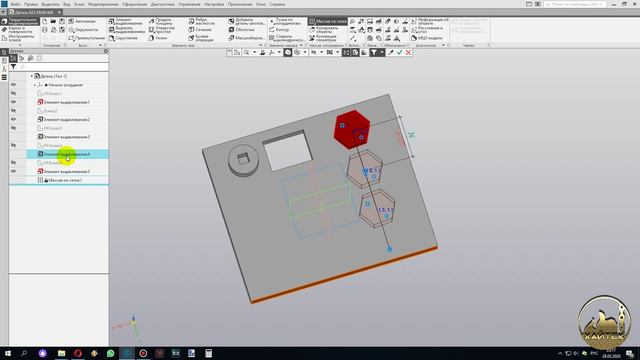640x360 pixels.
Task: Select the Сечение tool
Action: 200,30
